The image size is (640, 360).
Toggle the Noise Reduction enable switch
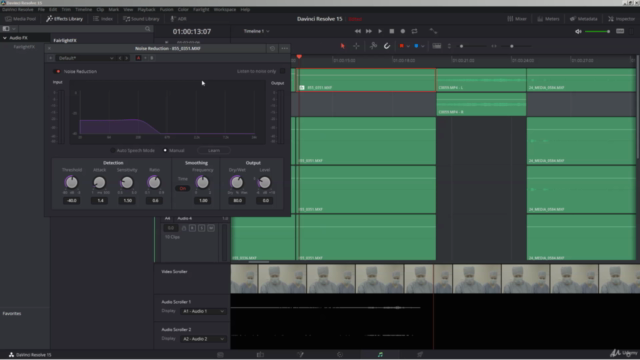(57, 71)
